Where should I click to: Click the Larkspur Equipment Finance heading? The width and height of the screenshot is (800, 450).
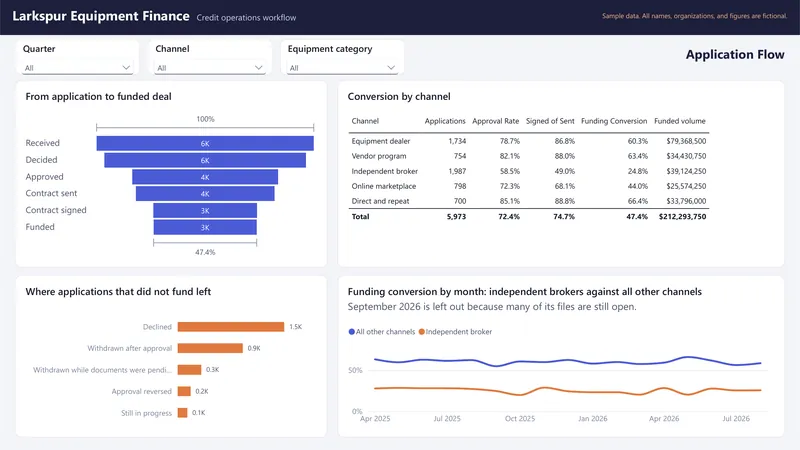click(x=101, y=16)
